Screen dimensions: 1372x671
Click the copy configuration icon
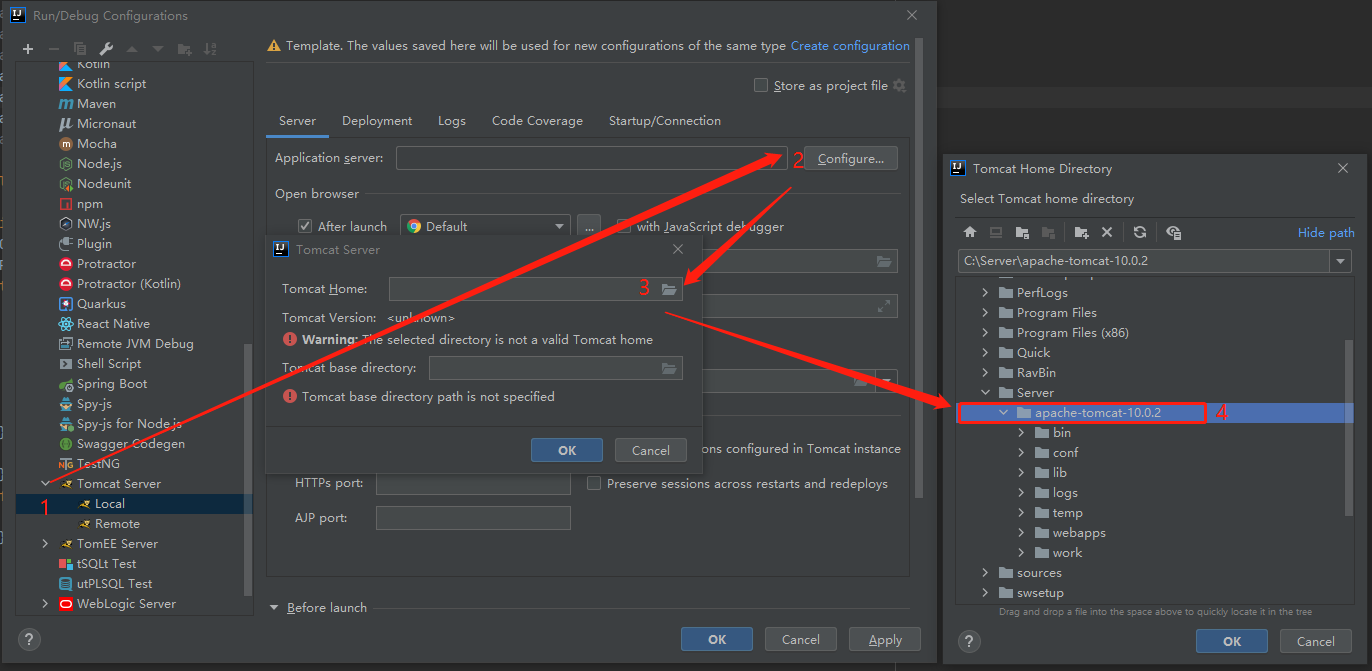[80, 49]
